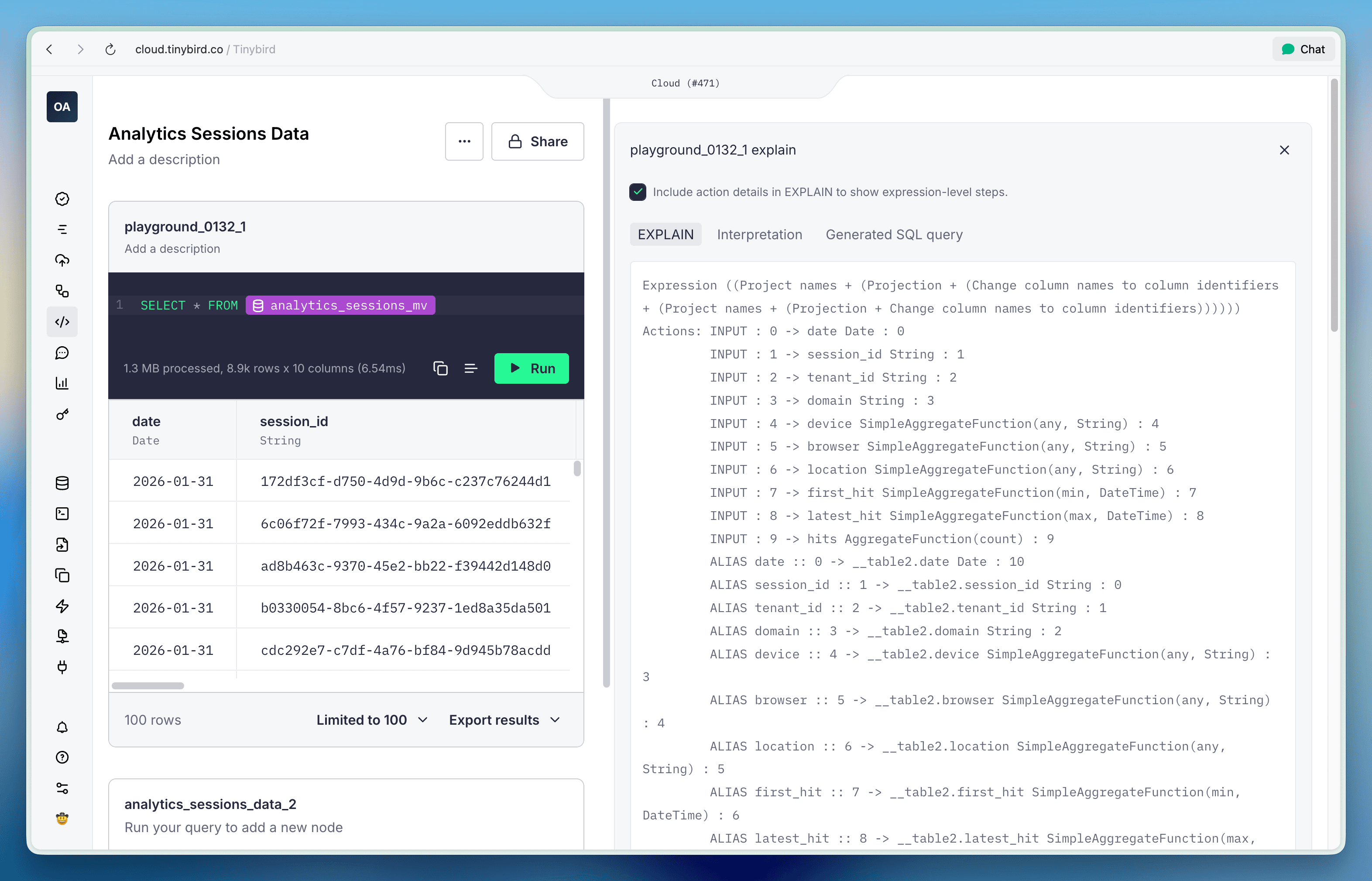Open the Limited to 100 dropdown
Image resolution: width=1372 pixels, height=881 pixels.
[x=372, y=719]
